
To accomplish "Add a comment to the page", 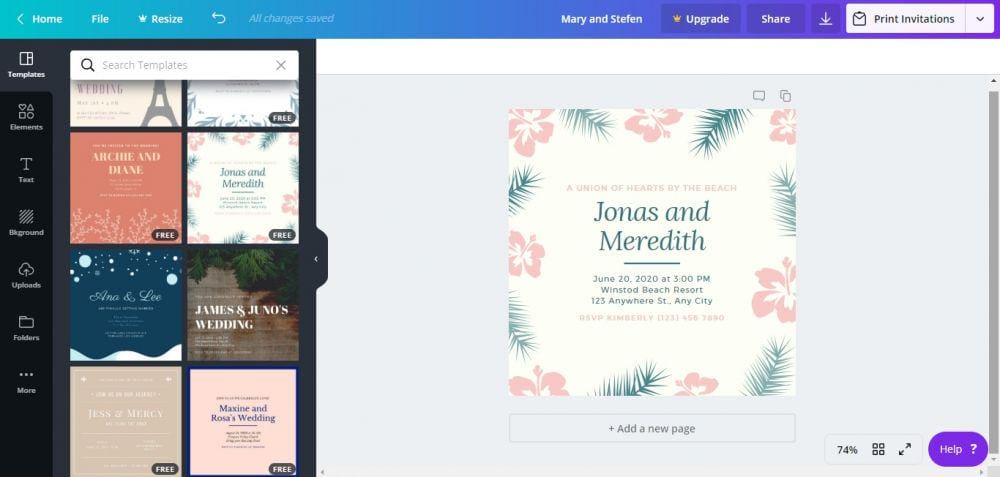I will click(759, 96).
